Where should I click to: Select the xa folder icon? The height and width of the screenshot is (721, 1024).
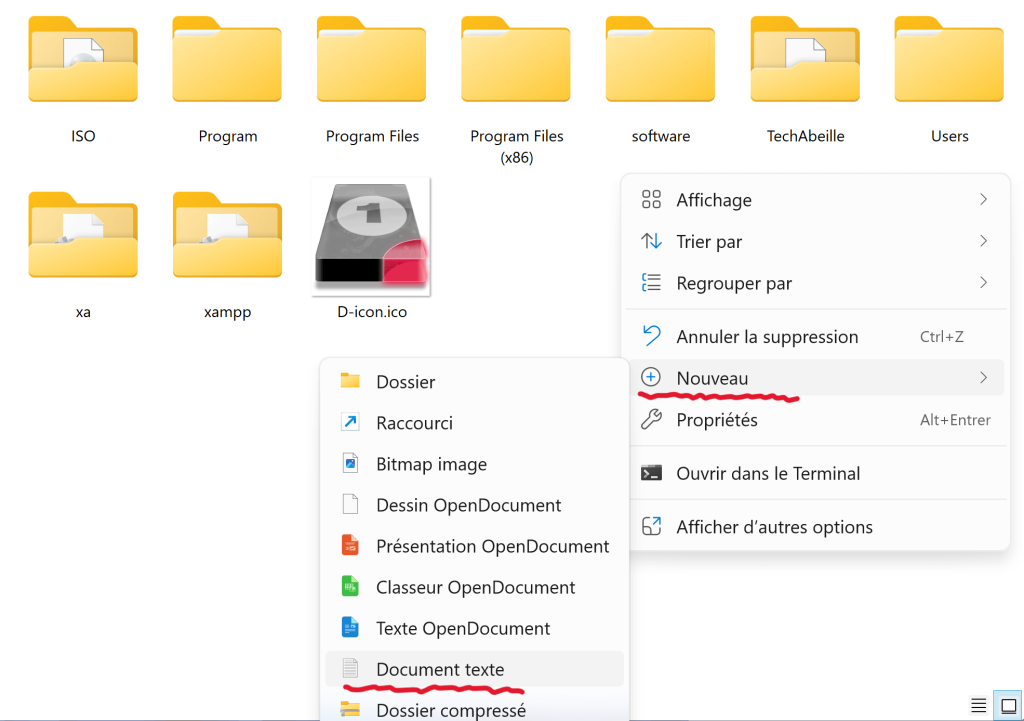click(x=83, y=236)
